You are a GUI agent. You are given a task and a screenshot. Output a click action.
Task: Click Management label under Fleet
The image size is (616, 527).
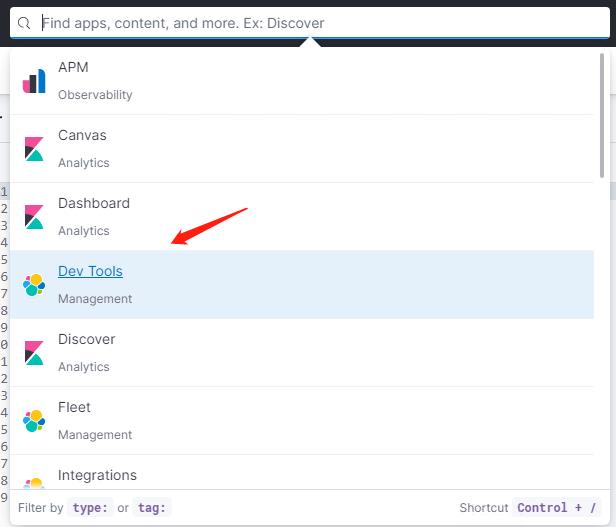point(95,435)
